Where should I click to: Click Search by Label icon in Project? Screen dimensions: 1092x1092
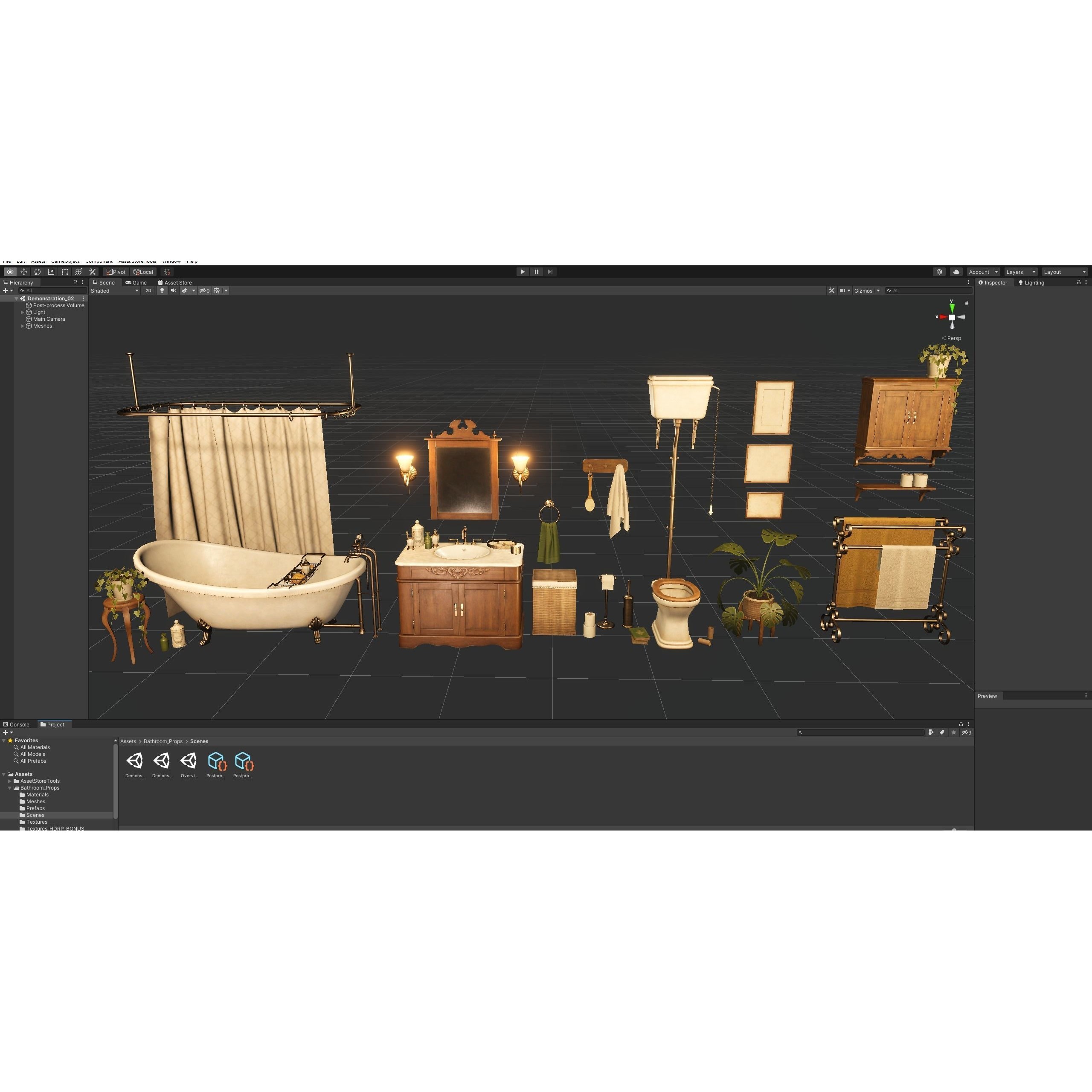pyautogui.click(x=942, y=732)
